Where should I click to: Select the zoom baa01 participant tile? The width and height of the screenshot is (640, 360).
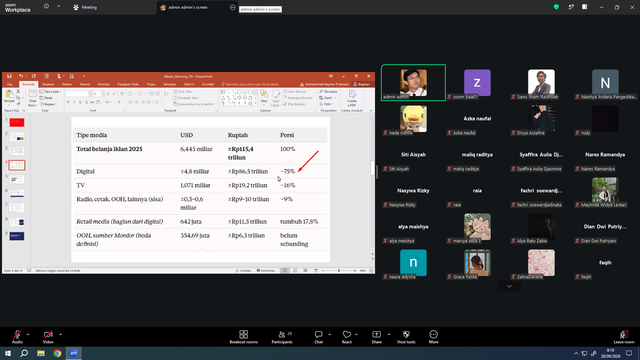[x=477, y=82]
